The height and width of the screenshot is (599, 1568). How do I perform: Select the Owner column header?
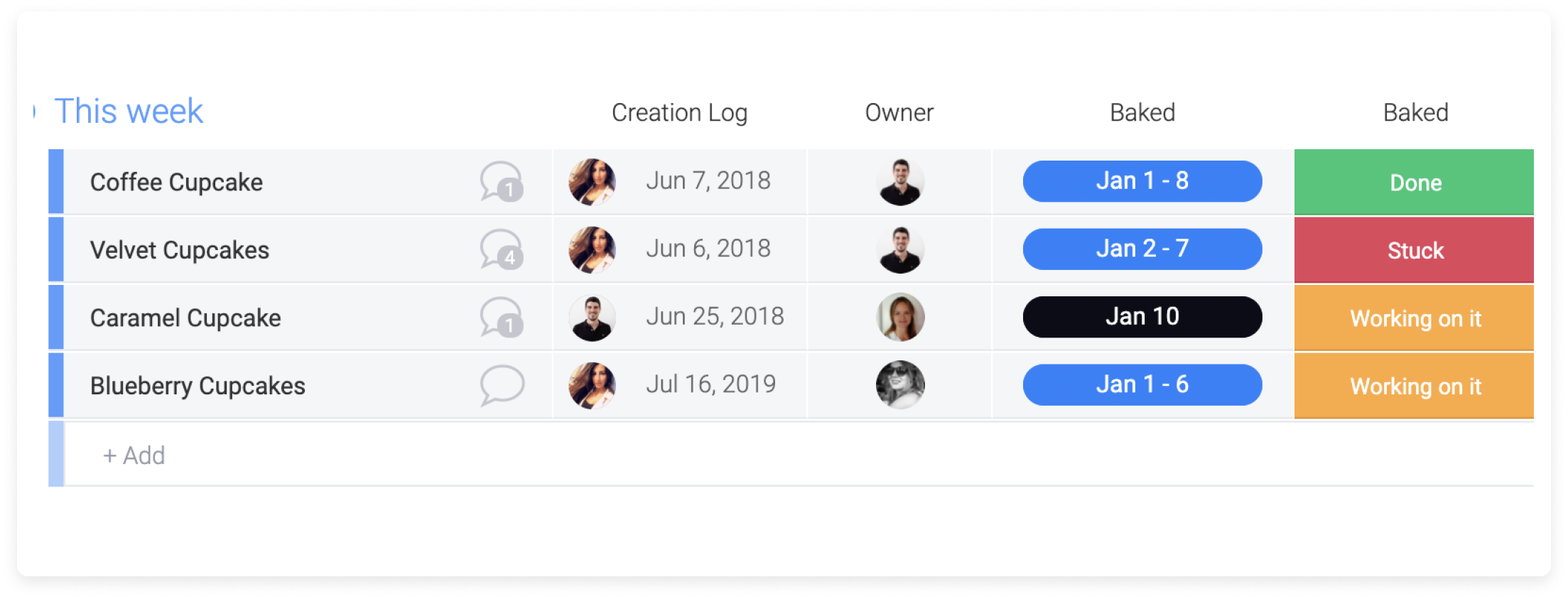coord(899,112)
